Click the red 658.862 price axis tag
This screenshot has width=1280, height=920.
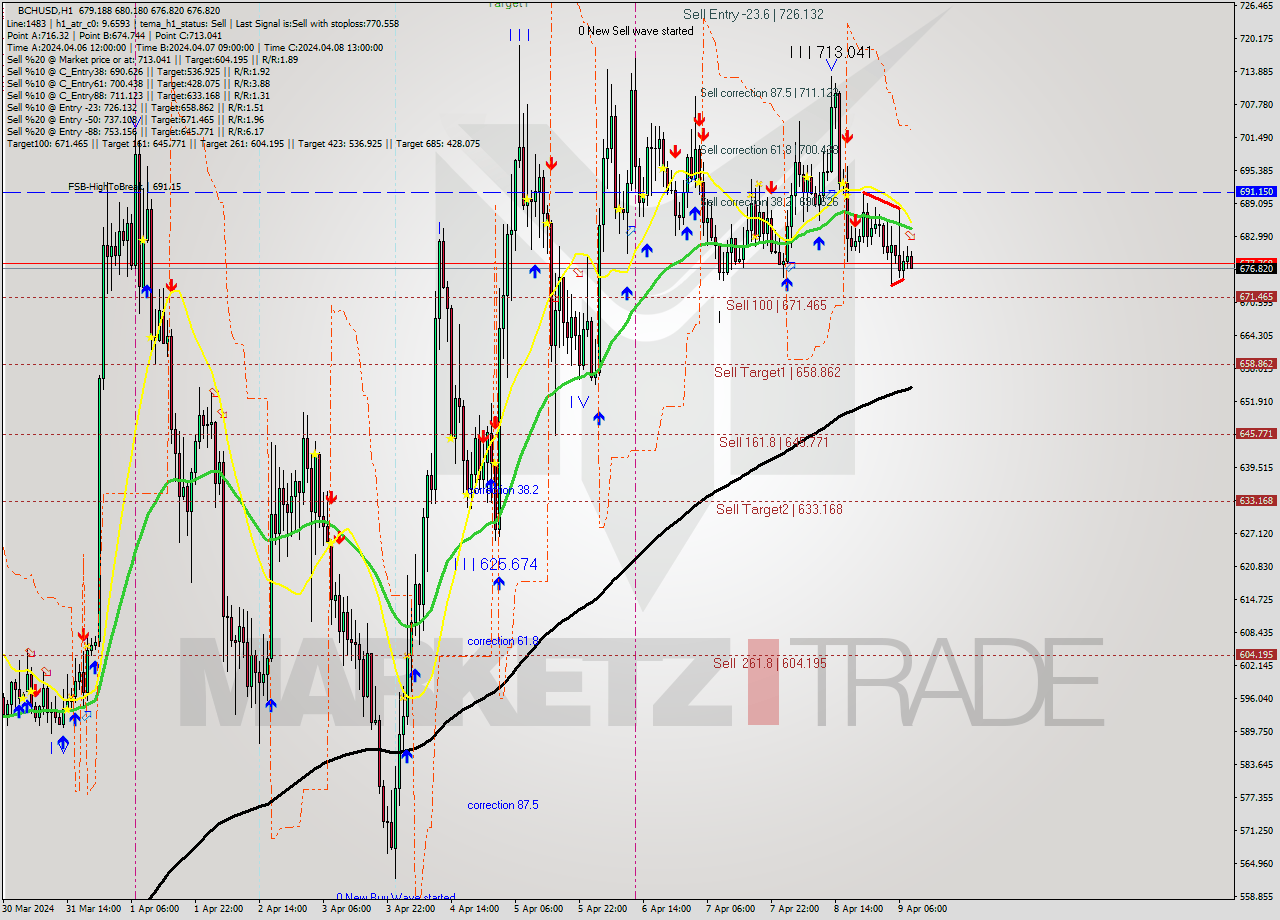tap(1256, 364)
